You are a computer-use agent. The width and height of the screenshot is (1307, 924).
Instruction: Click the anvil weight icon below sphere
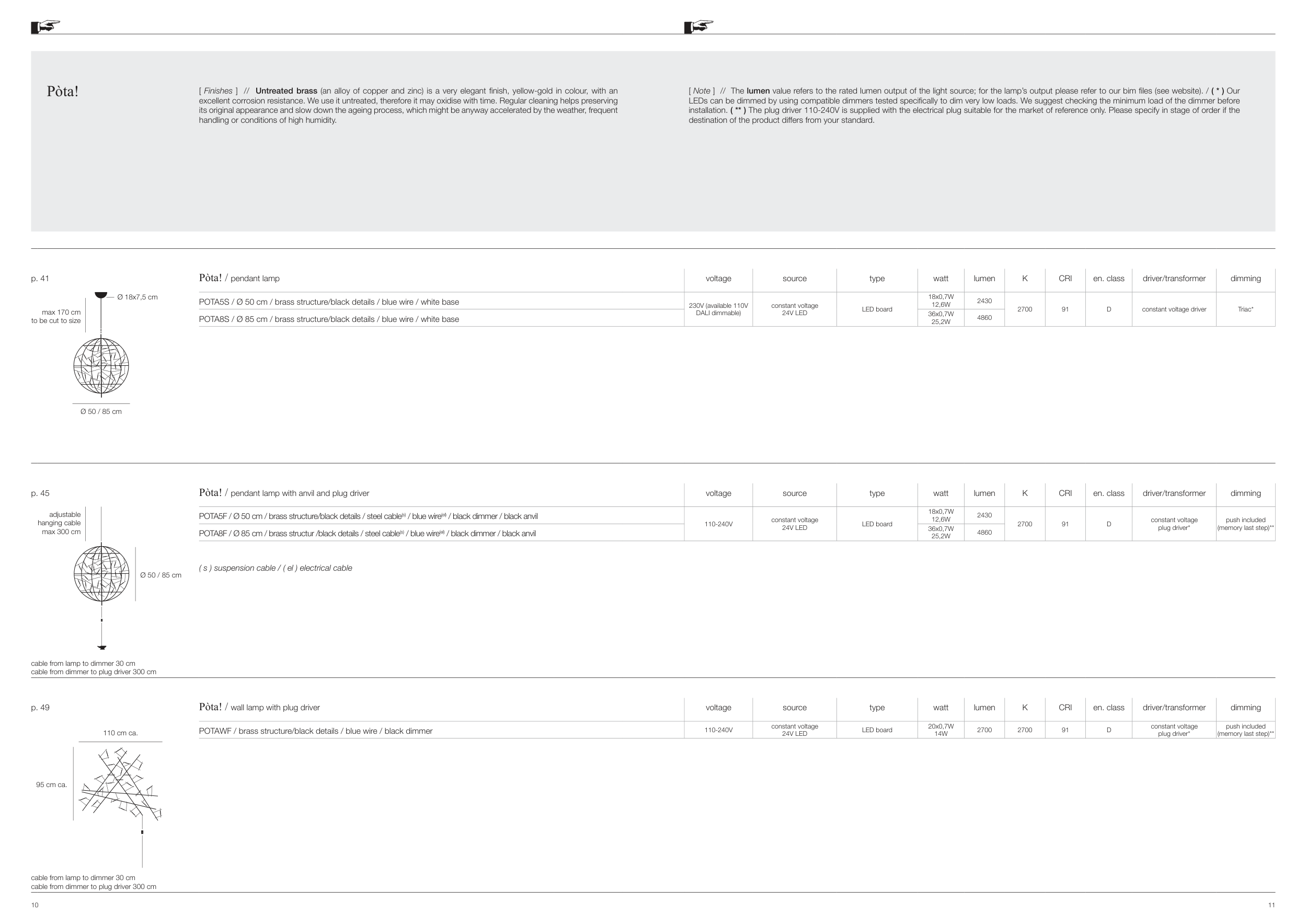pyautogui.click(x=102, y=648)
